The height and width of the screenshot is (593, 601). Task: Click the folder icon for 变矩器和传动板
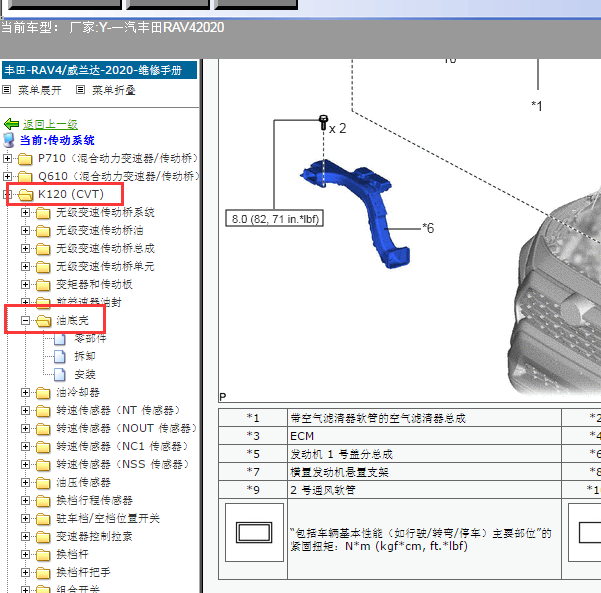(x=43, y=285)
